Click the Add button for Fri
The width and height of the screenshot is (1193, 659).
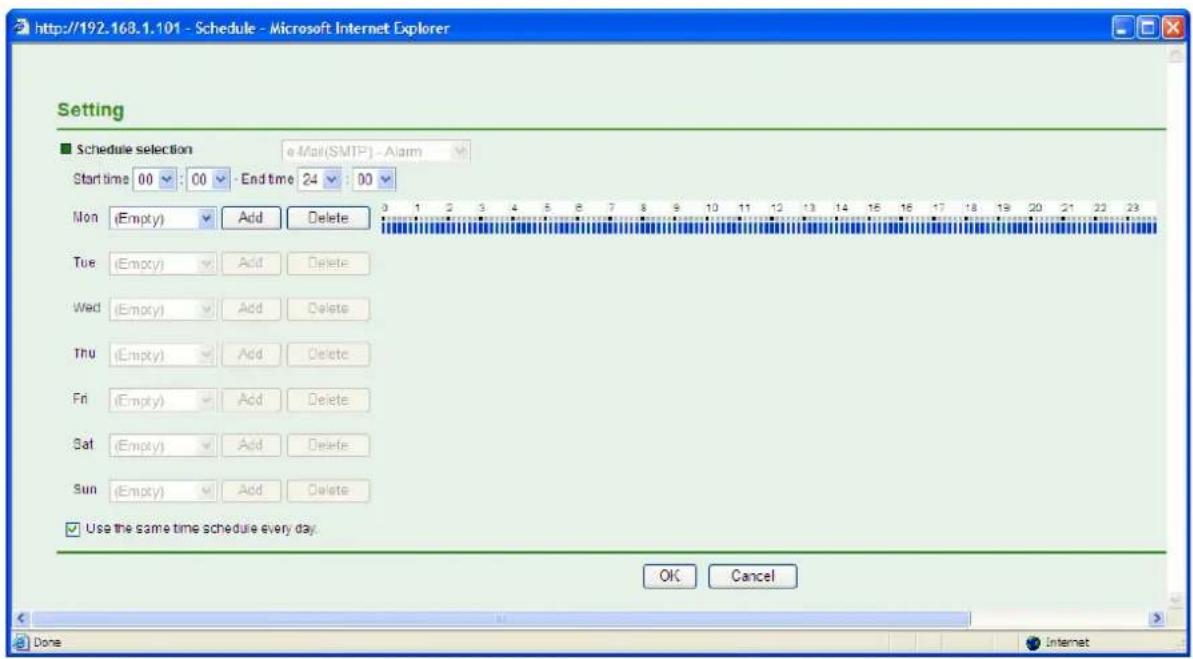[x=251, y=400]
